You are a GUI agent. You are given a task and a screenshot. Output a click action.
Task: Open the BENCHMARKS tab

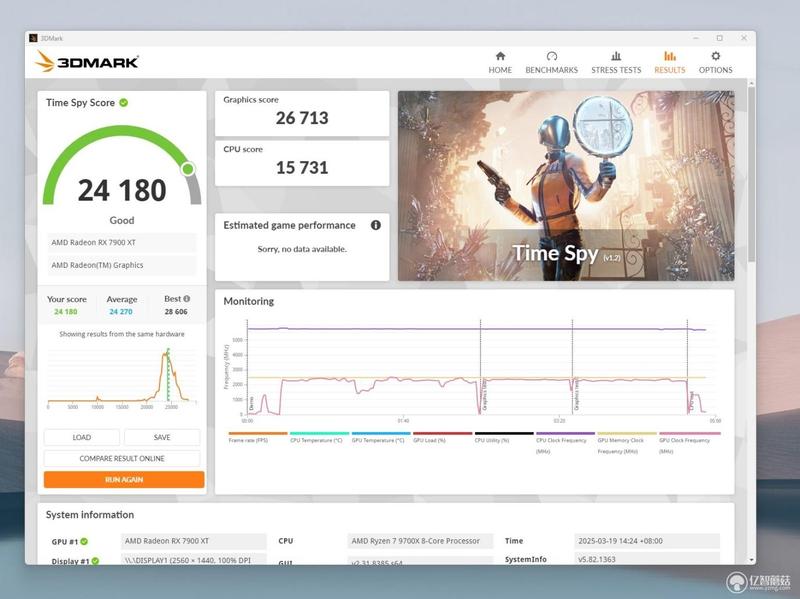(x=552, y=63)
